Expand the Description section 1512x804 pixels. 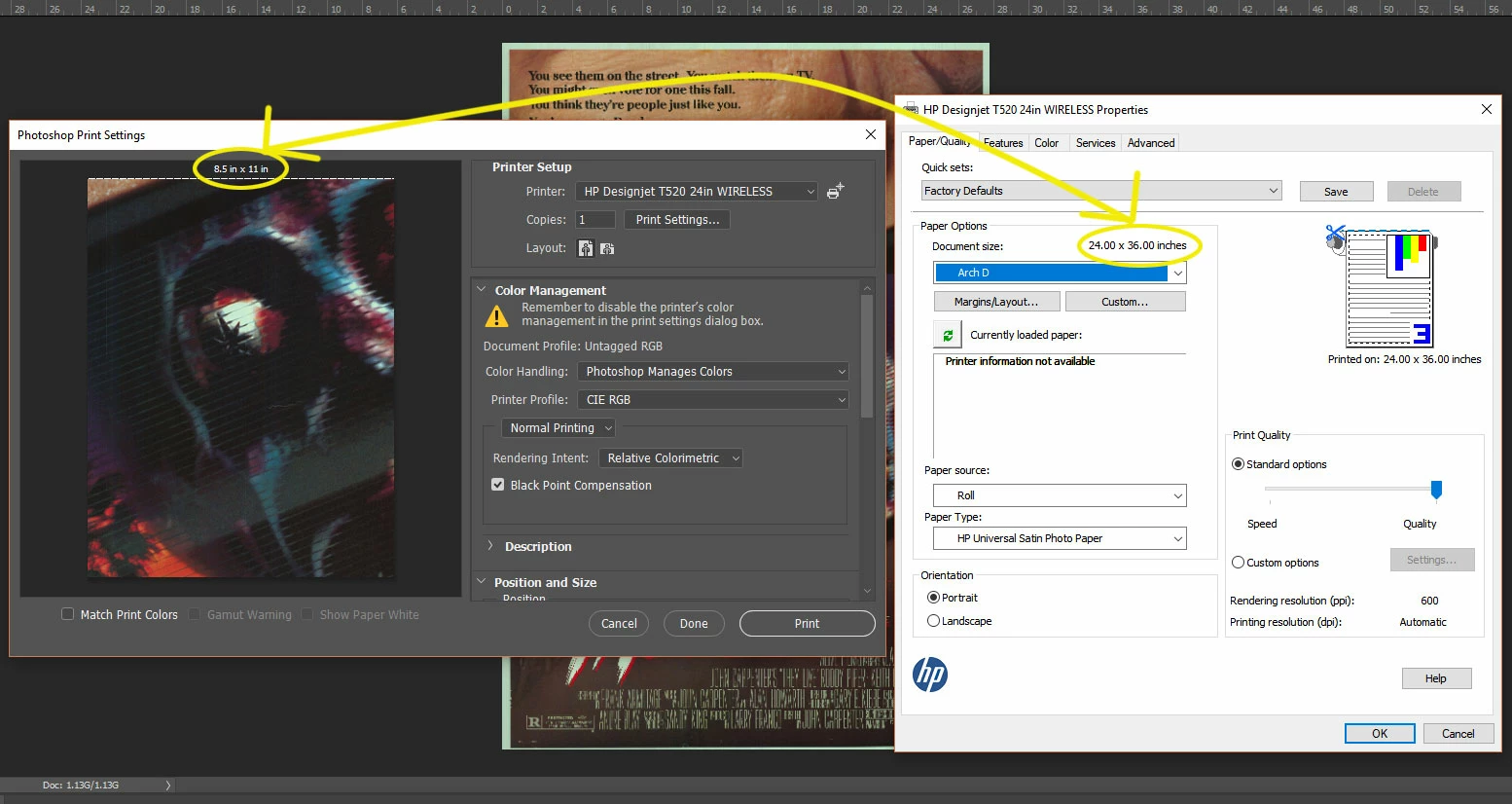(490, 546)
